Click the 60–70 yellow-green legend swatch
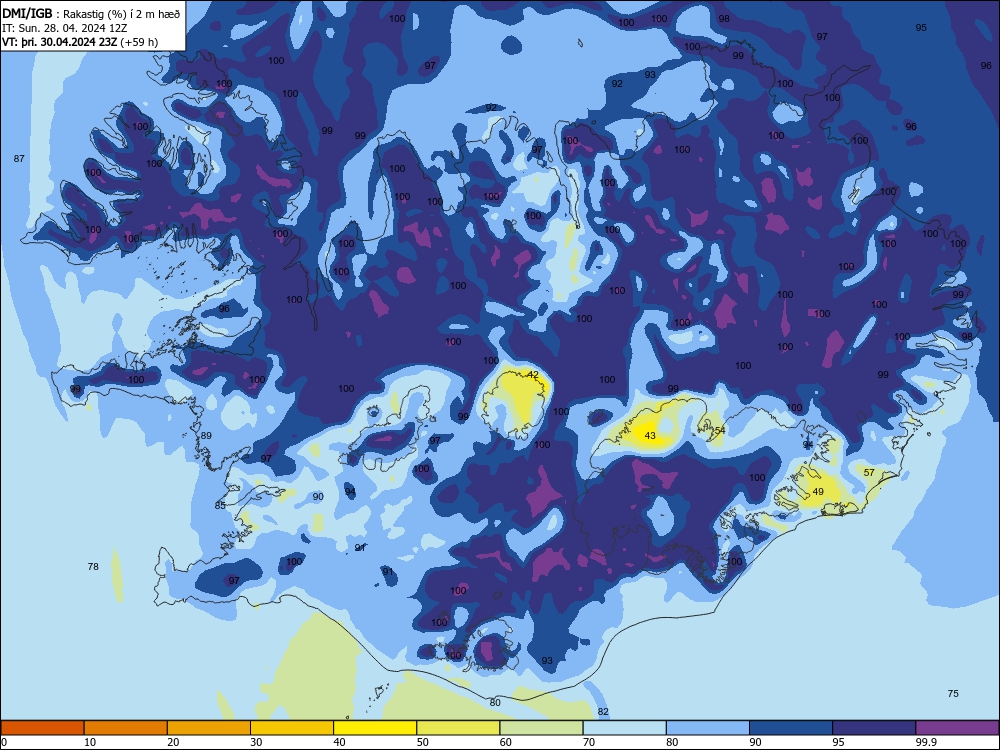1000x750 pixels. (x=541, y=728)
